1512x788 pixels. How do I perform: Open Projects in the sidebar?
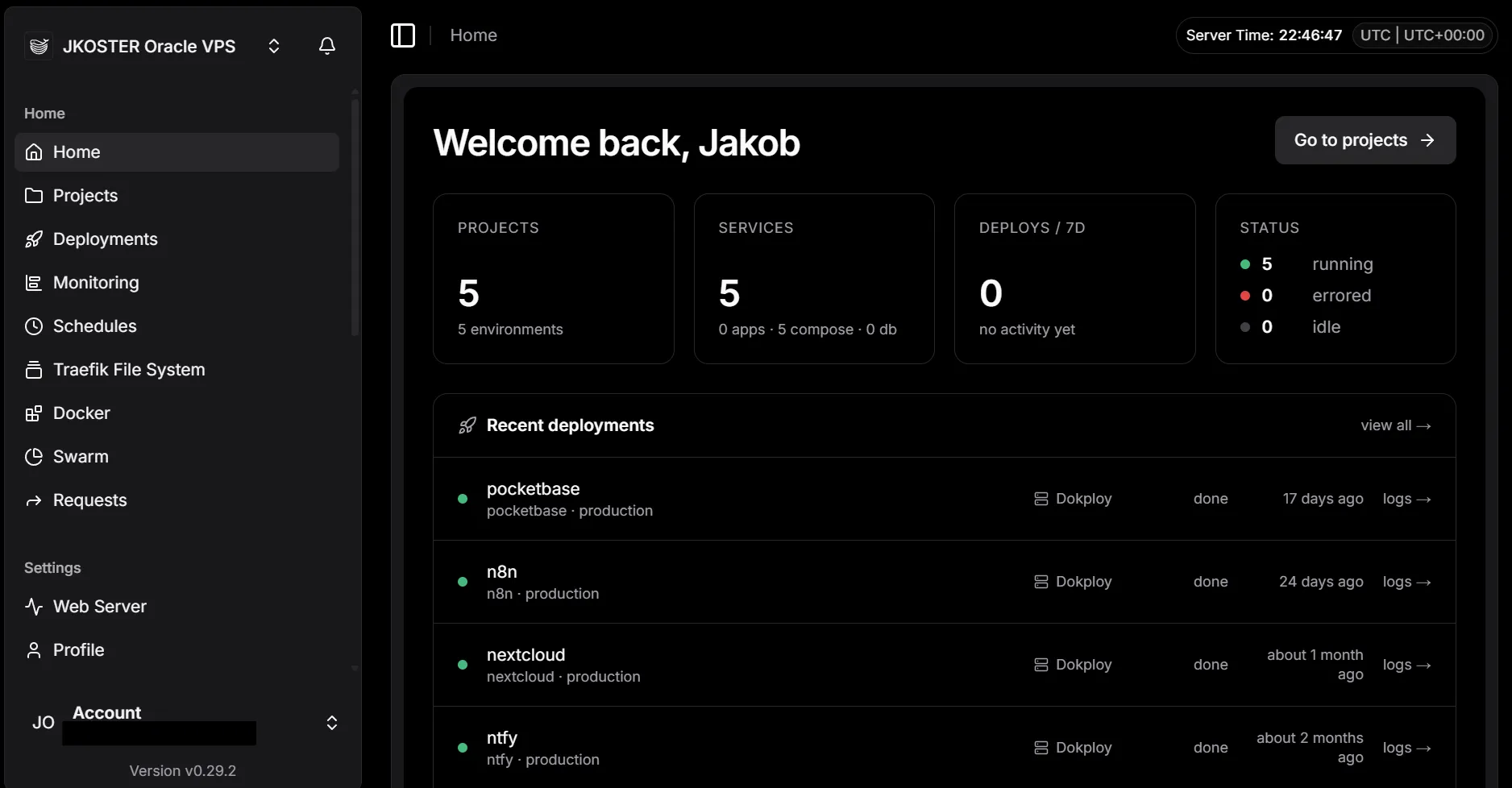177,196
